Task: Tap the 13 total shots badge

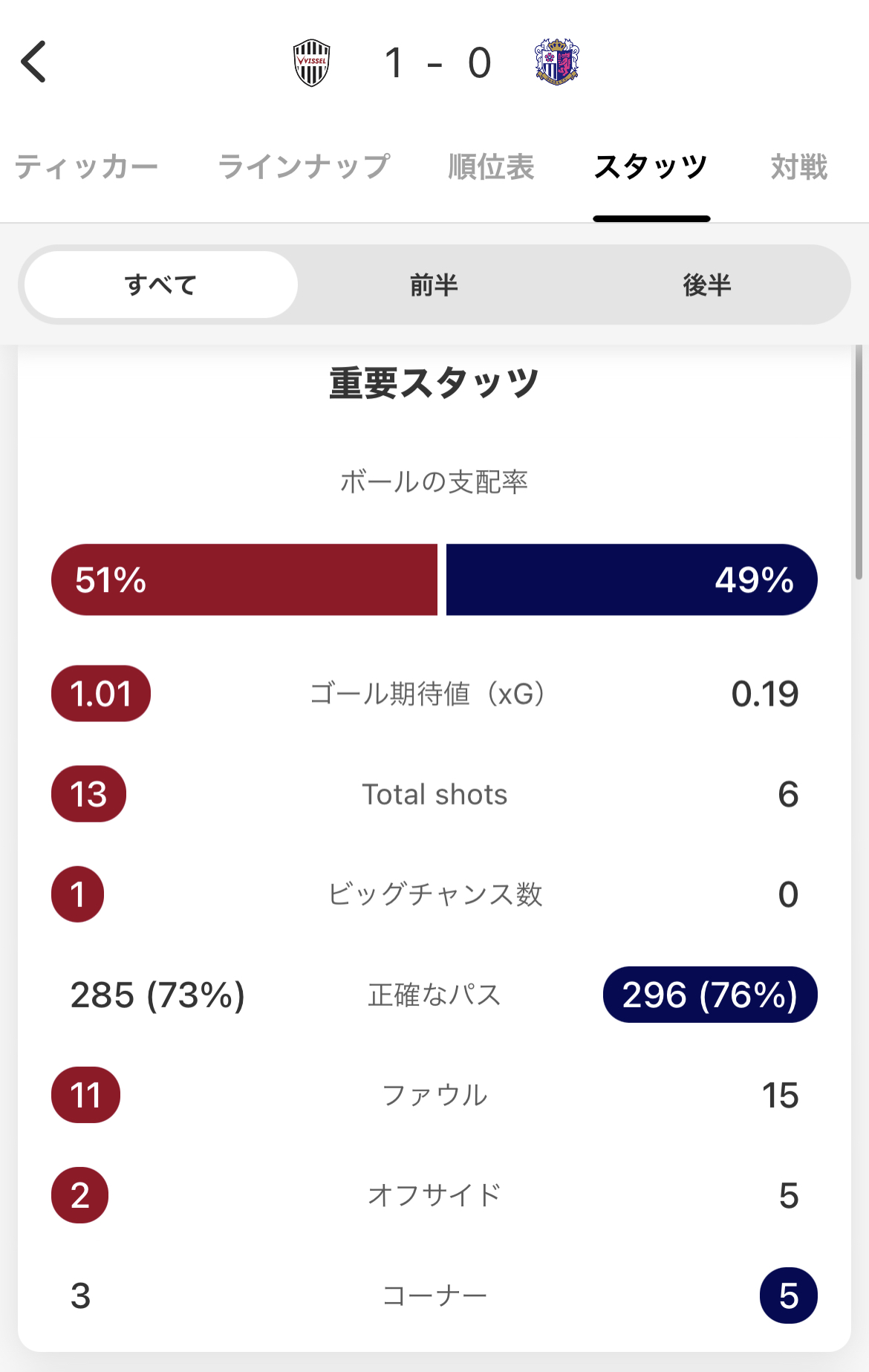Action: coord(88,794)
